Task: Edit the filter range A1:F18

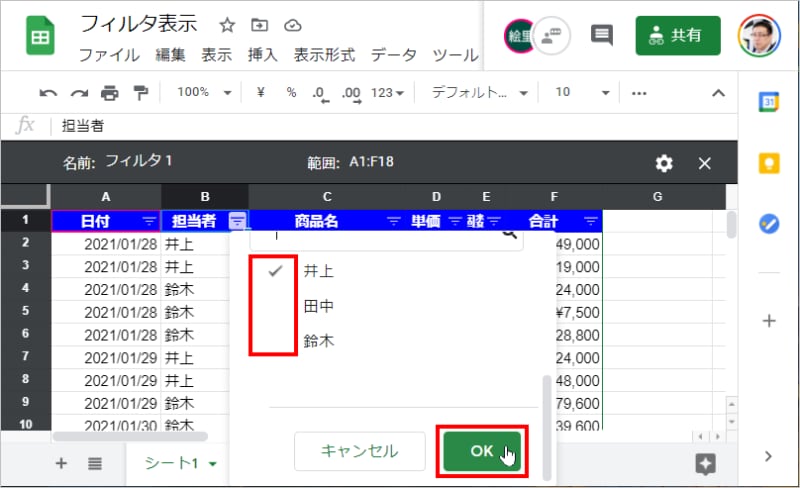Action: pos(371,162)
